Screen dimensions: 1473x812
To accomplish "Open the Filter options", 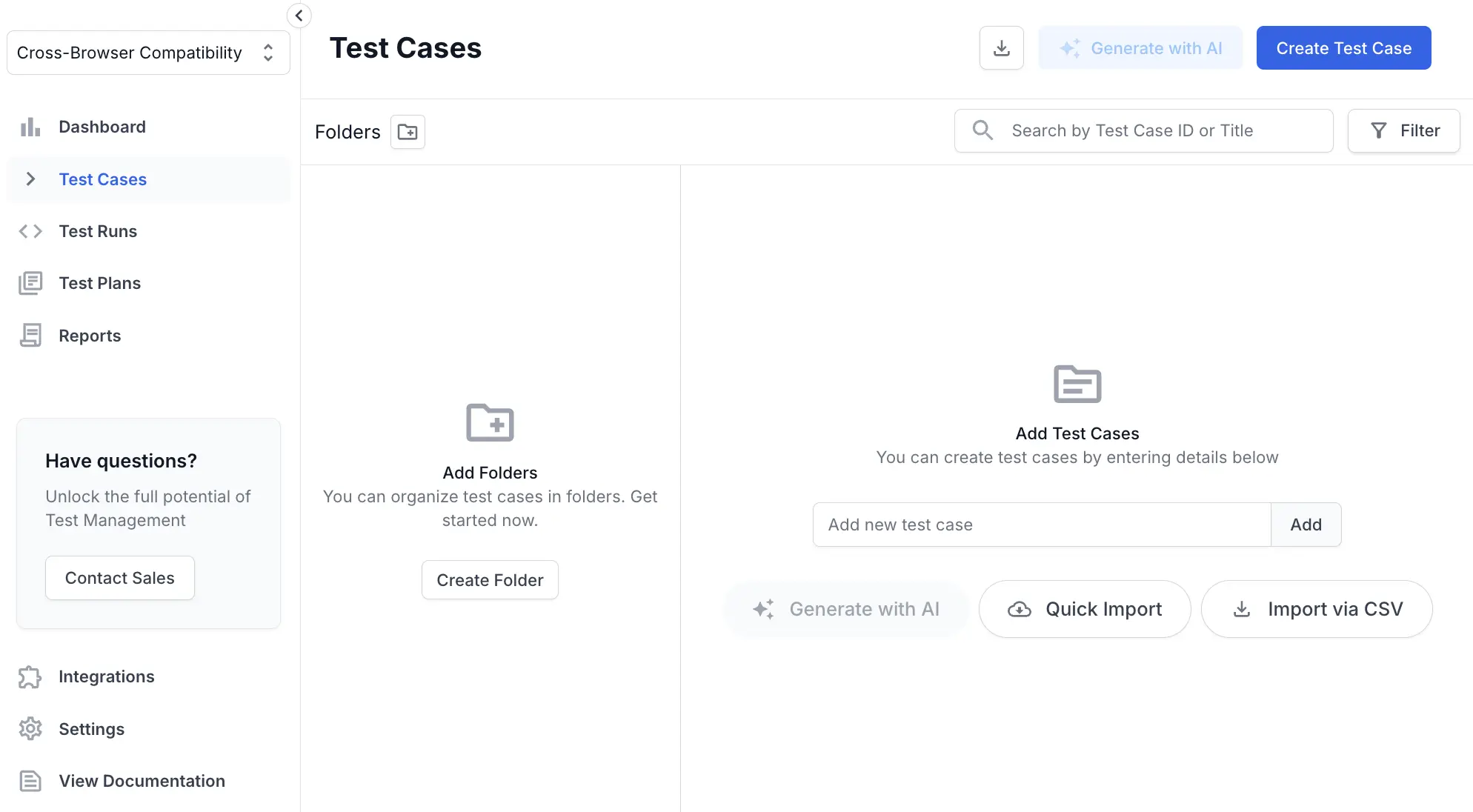I will 1403,131.
